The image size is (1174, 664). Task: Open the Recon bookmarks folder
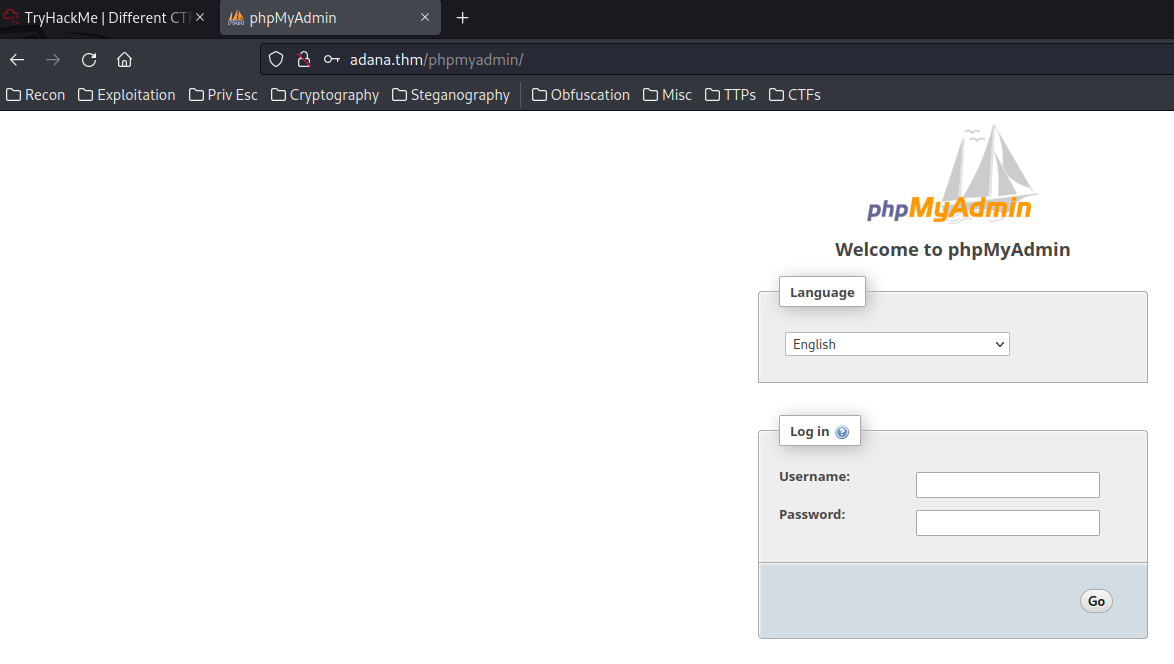pos(36,95)
